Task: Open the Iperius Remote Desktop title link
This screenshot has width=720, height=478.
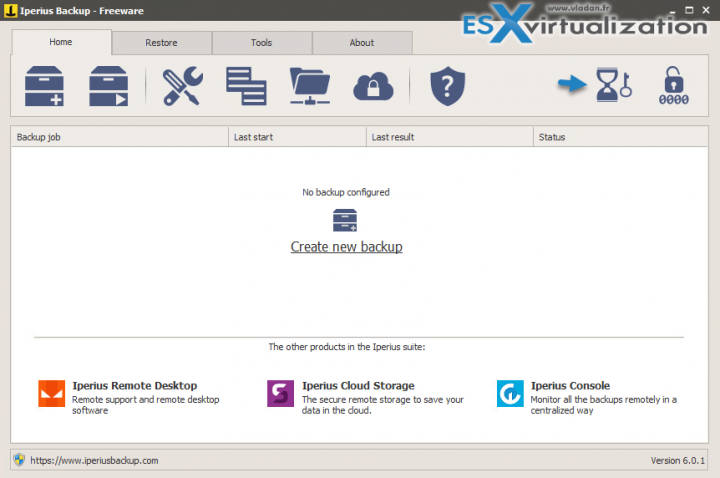Action: click(135, 386)
